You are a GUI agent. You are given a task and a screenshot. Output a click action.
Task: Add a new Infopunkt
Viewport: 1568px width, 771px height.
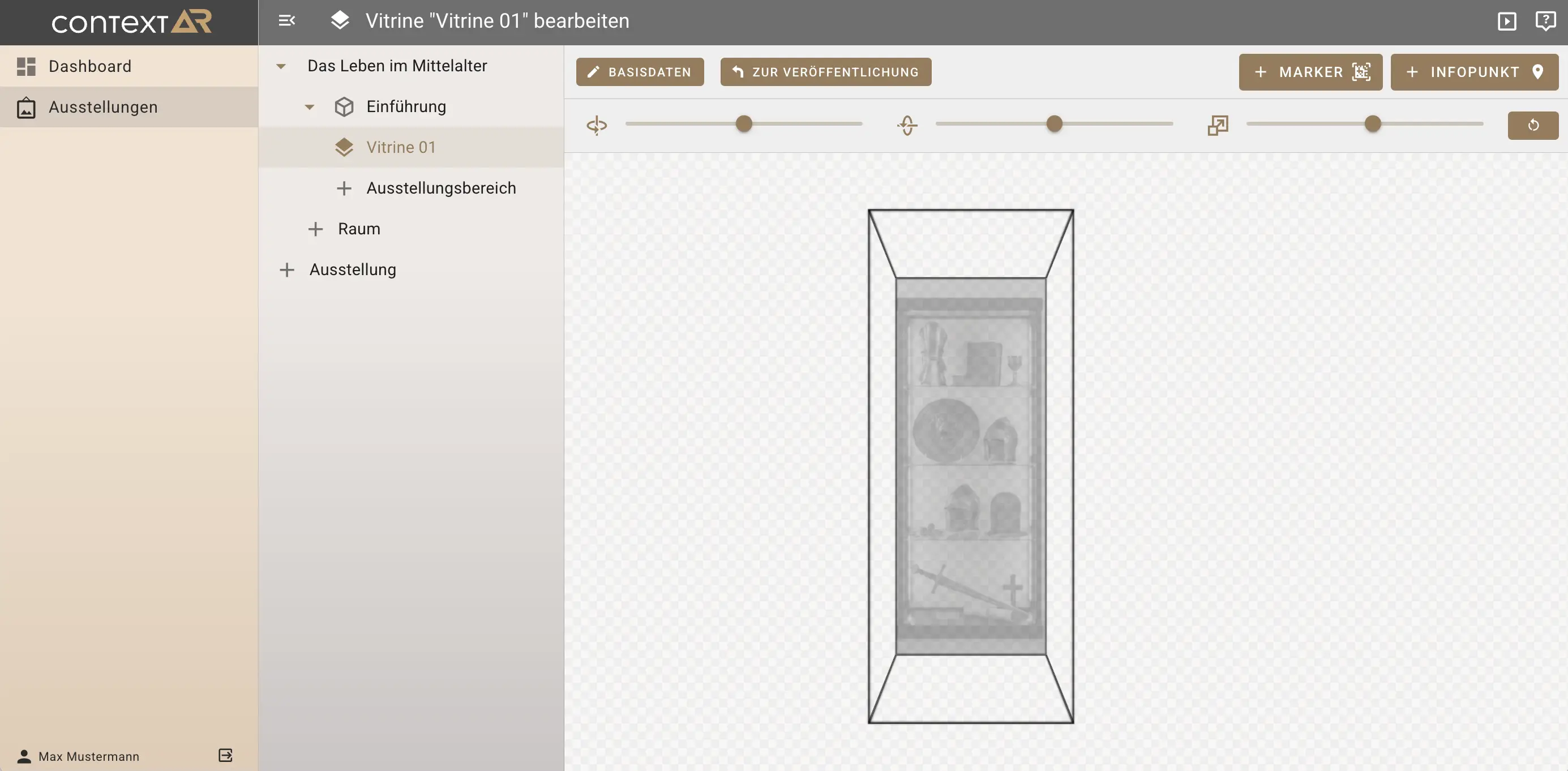[x=1473, y=72]
